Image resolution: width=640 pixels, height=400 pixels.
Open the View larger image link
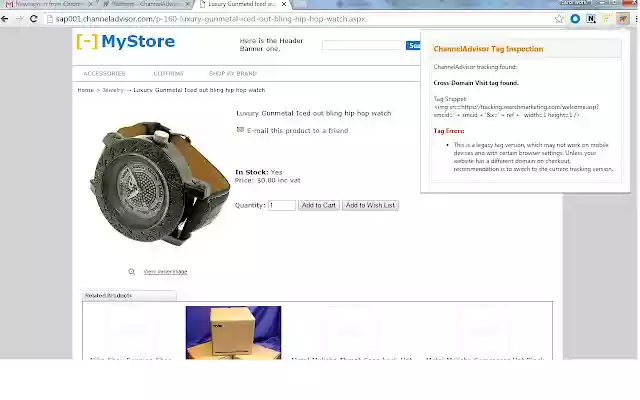(x=165, y=272)
